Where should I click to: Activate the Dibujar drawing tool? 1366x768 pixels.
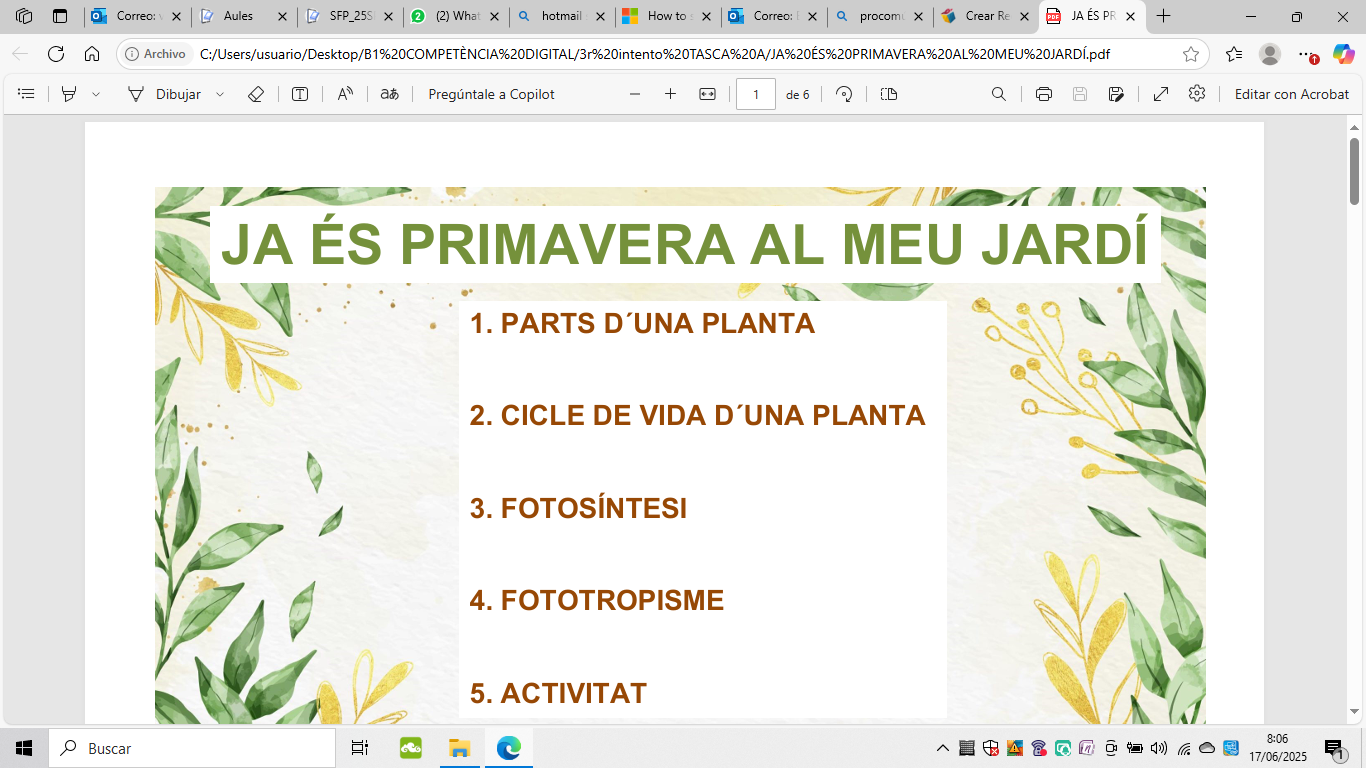coord(164,94)
